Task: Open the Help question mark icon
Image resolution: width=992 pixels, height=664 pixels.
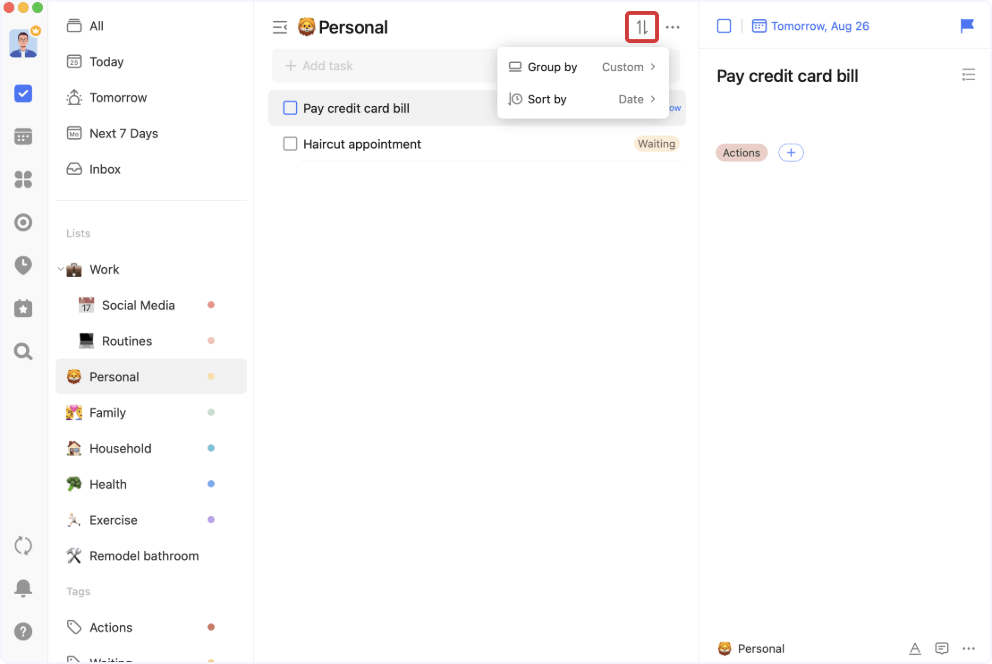Action: [23, 631]
